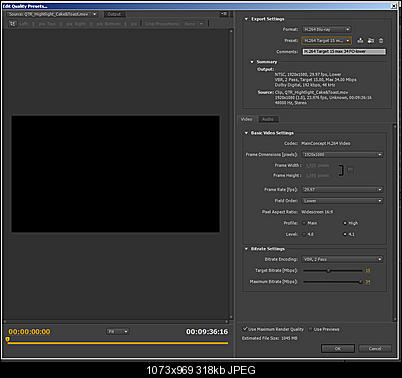Click the Comments text field

coord(344,52)
